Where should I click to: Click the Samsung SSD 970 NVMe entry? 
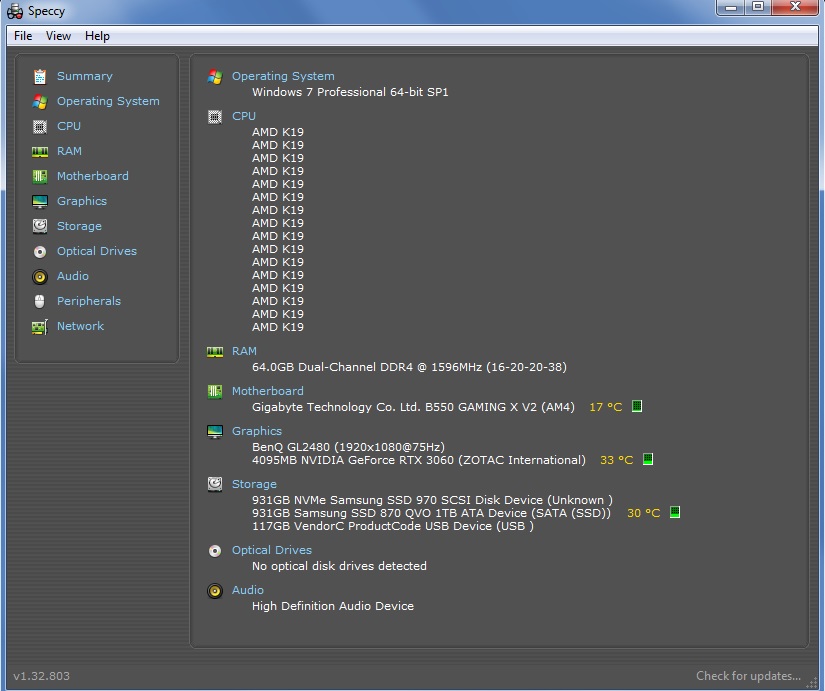(x=432, y=500)
